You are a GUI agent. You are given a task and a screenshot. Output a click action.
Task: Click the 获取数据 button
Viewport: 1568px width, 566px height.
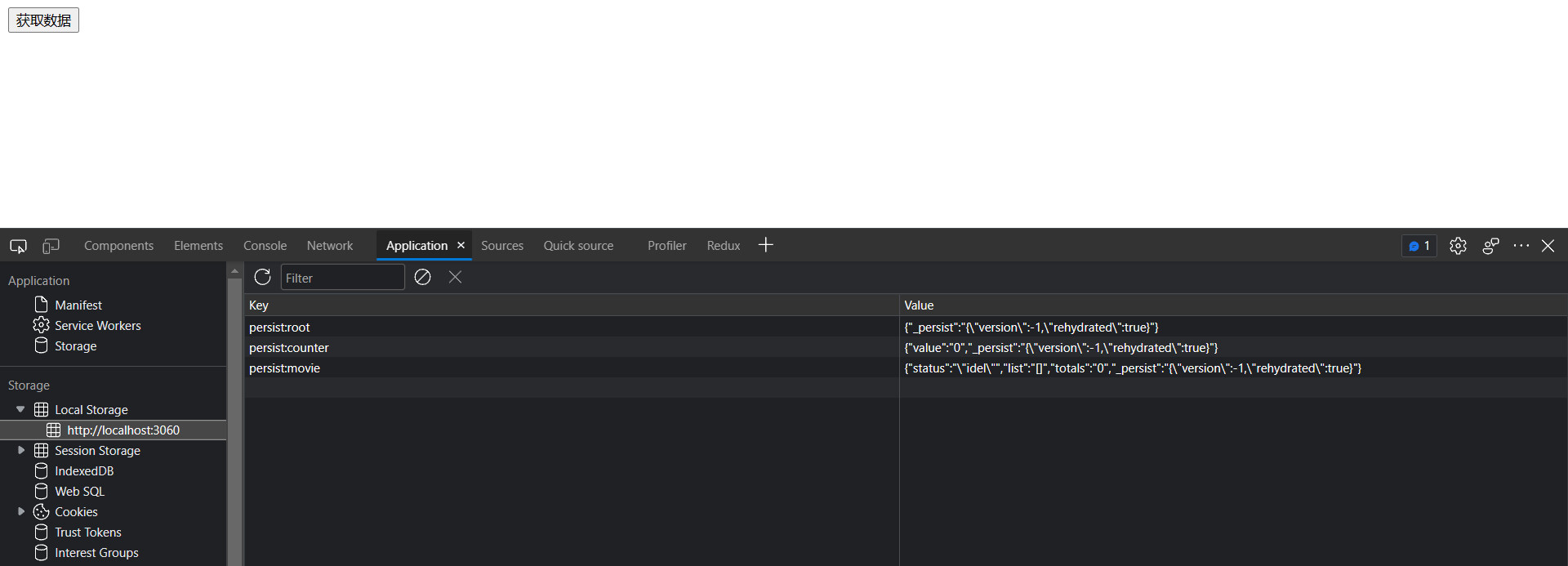pos(43,20)
